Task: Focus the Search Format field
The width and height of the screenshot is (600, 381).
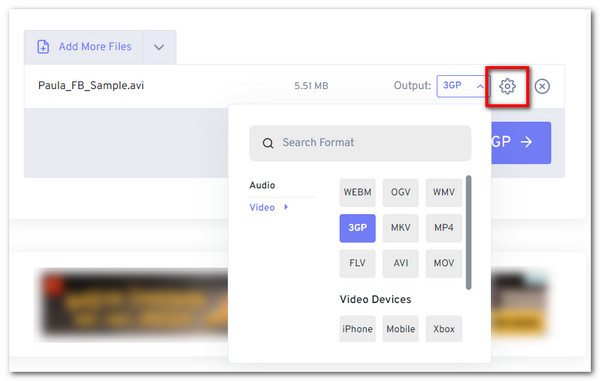Action: coord(360,143)
